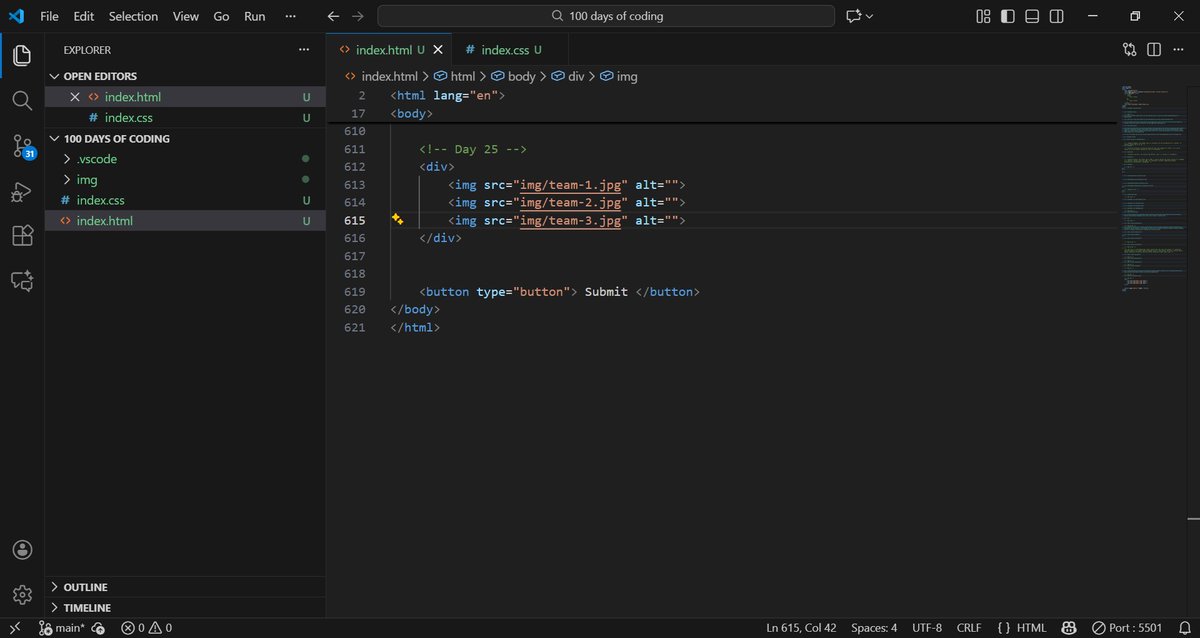Stop Live Server on Port 5501
The width and height of the screenshot is (1200, 638).
1126,628
